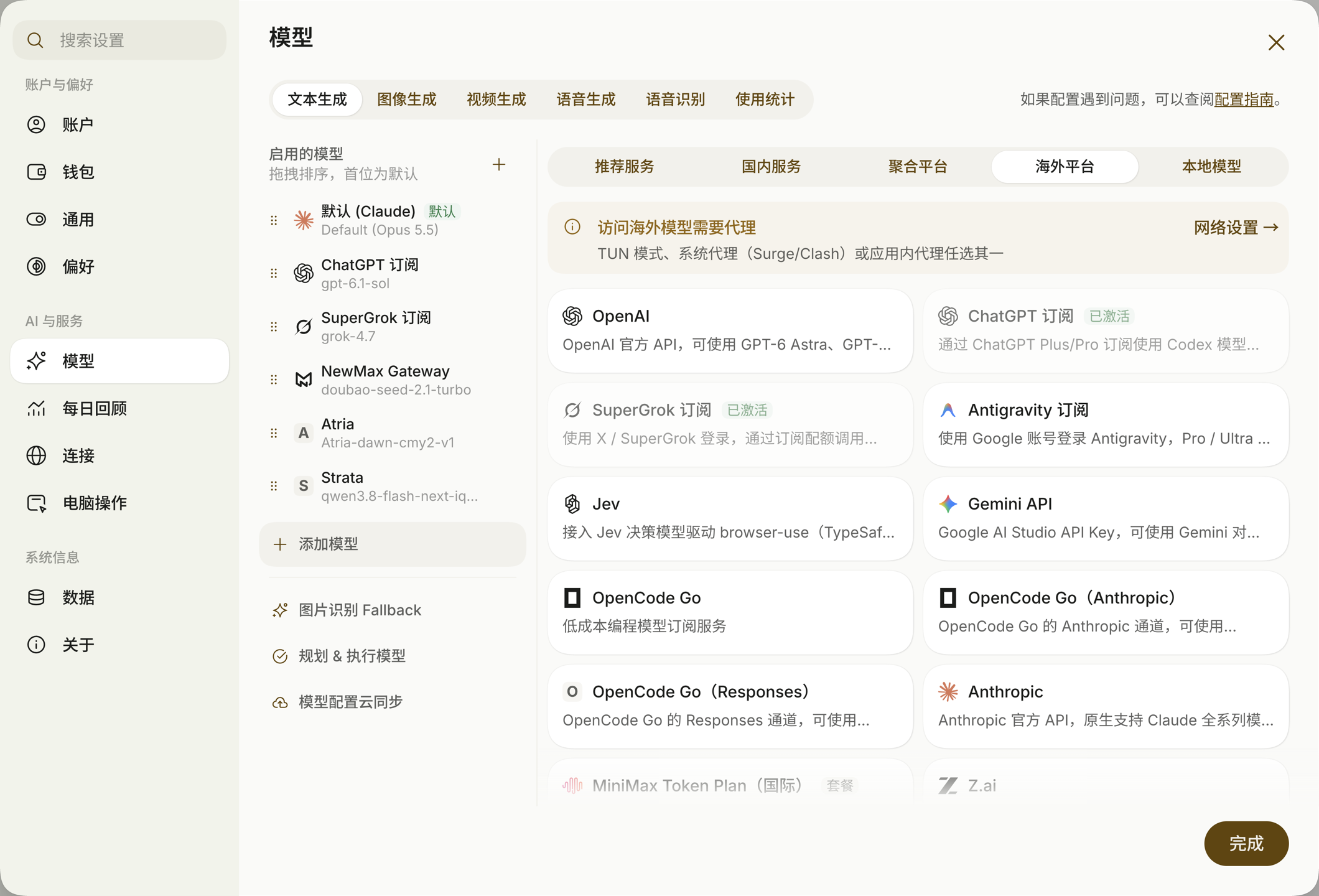
Task: Open the 使用统计 tab
Action: pos(765,100)
